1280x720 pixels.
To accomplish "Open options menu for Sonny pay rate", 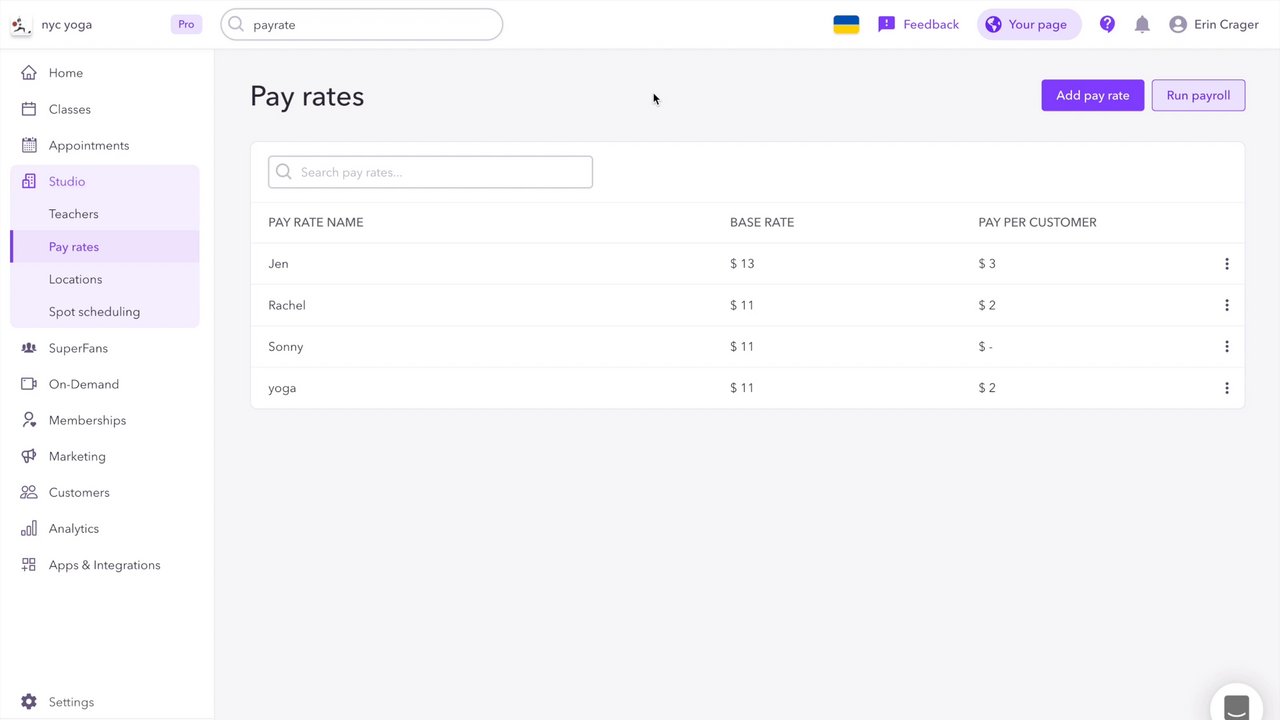I will (x=1227, y=347).
